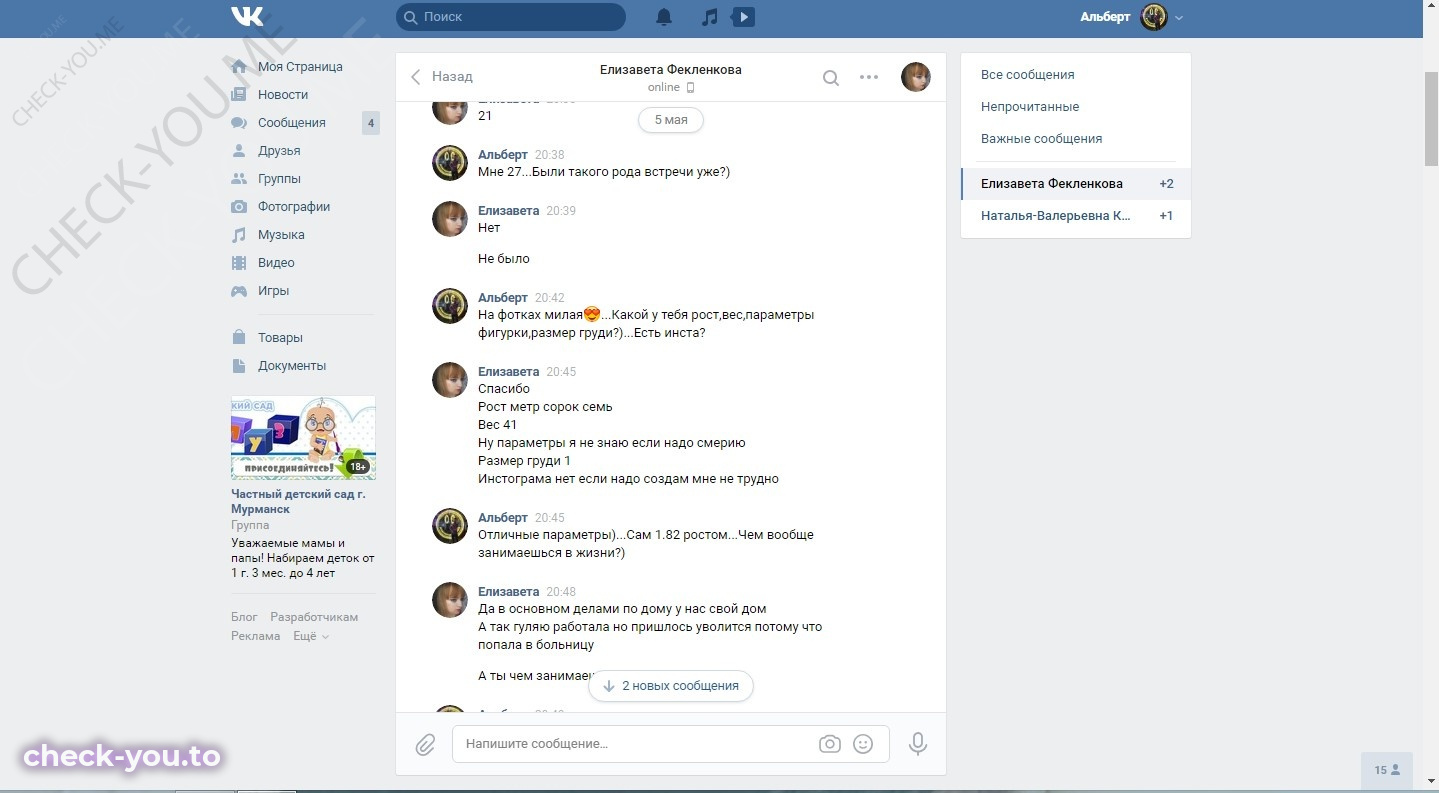
Task: Open Сообщения in sidebar
Action: coord(292,123)
